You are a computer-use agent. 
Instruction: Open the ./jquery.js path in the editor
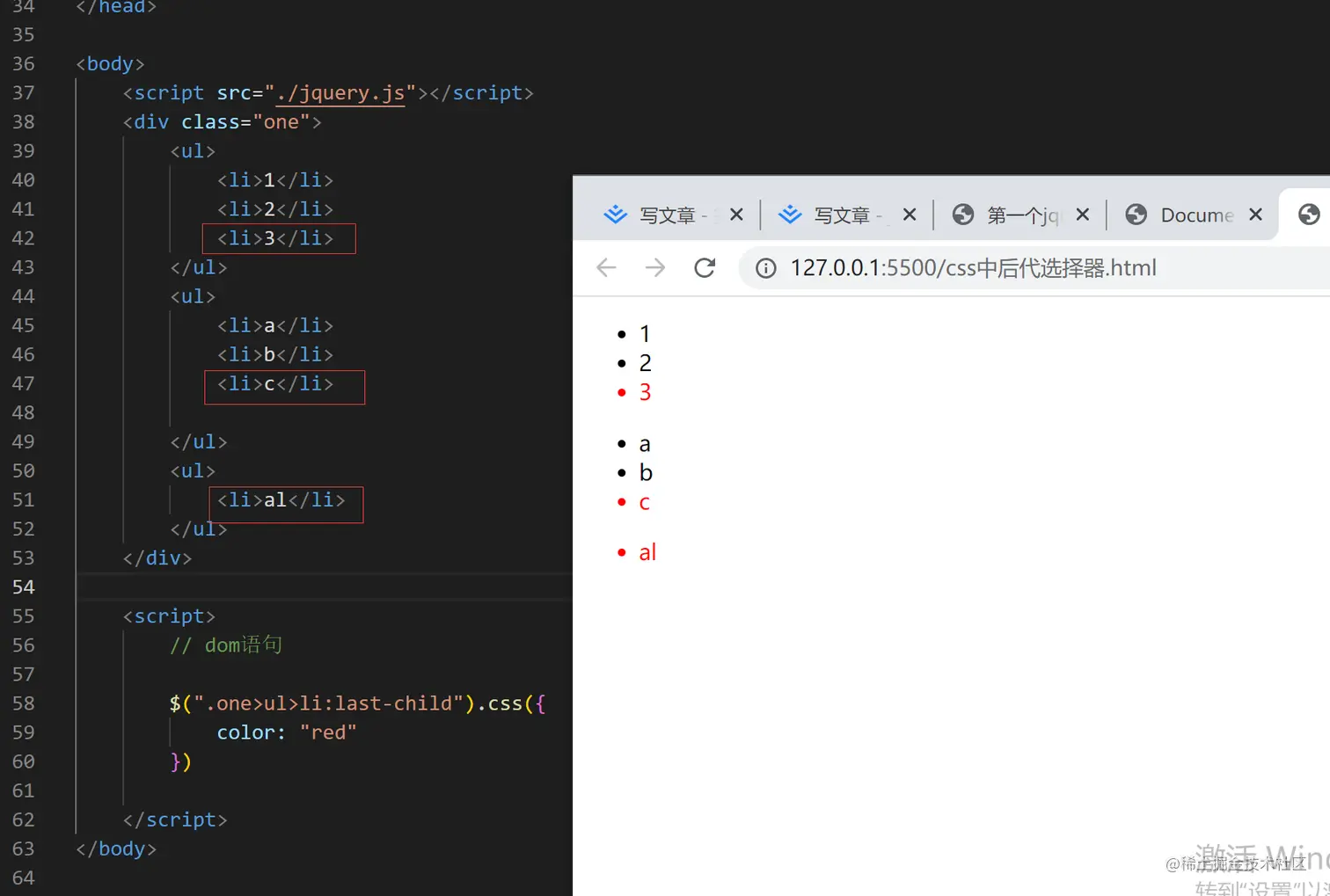[x=340, y=93]
